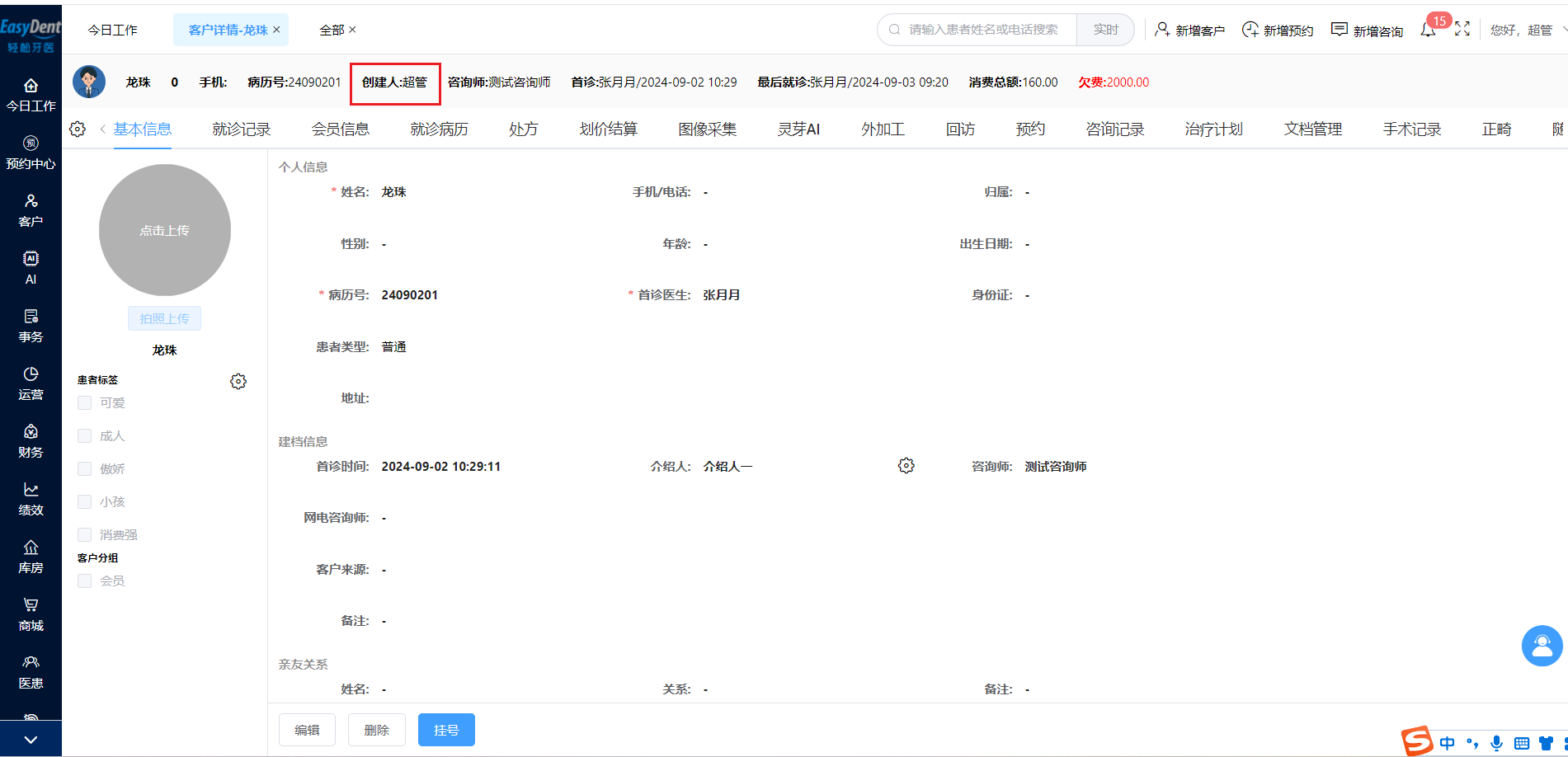Select the 回访 tab
Image resolution: width=1568 pixels, height=757 pixels.
point(960,129)
